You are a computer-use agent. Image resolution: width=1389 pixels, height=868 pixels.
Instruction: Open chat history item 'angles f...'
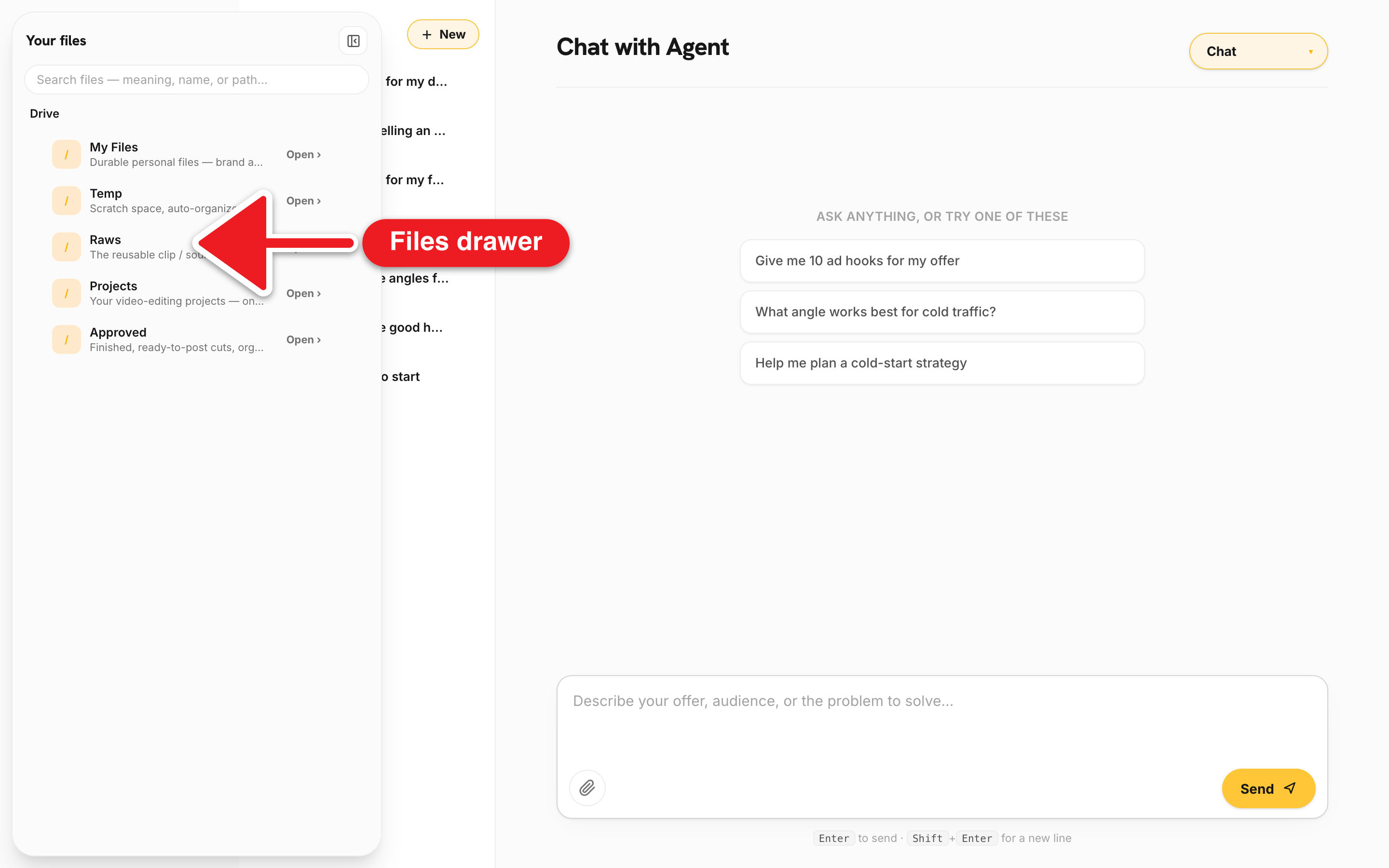coord(416,278)
